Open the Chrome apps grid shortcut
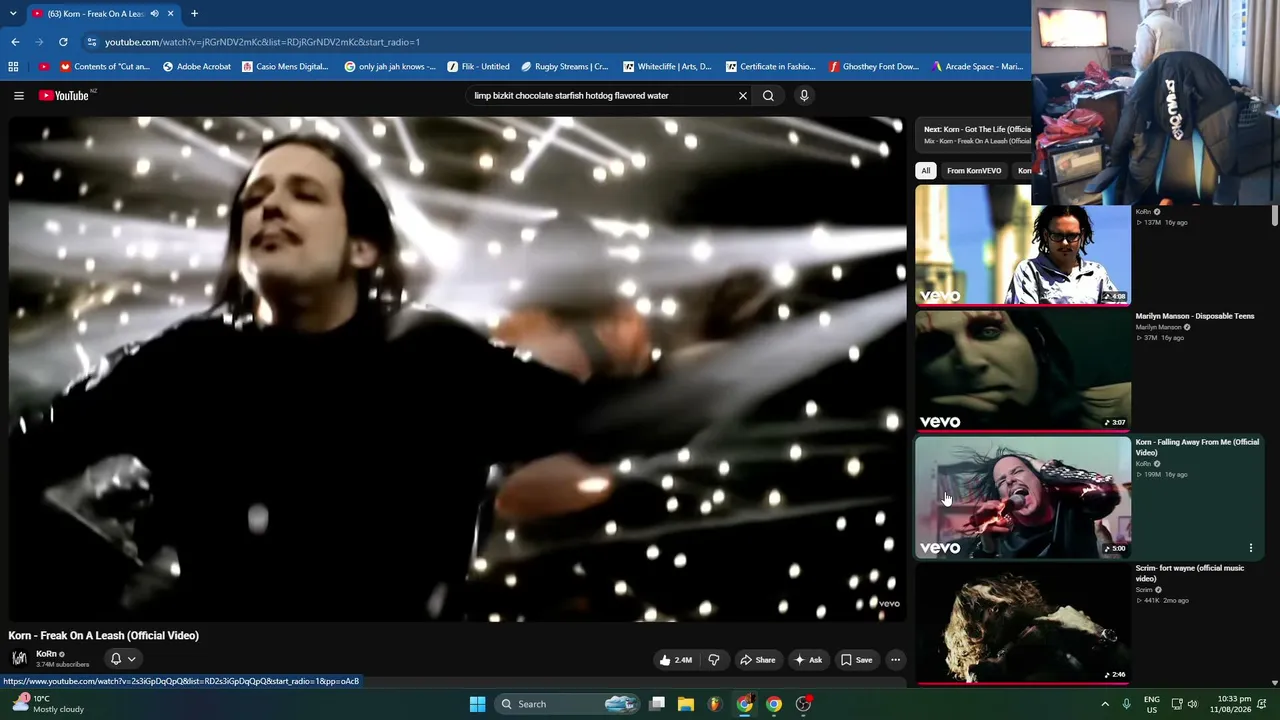The height and width of the screenshot is (720, 1280). click(x=13, y=67)
